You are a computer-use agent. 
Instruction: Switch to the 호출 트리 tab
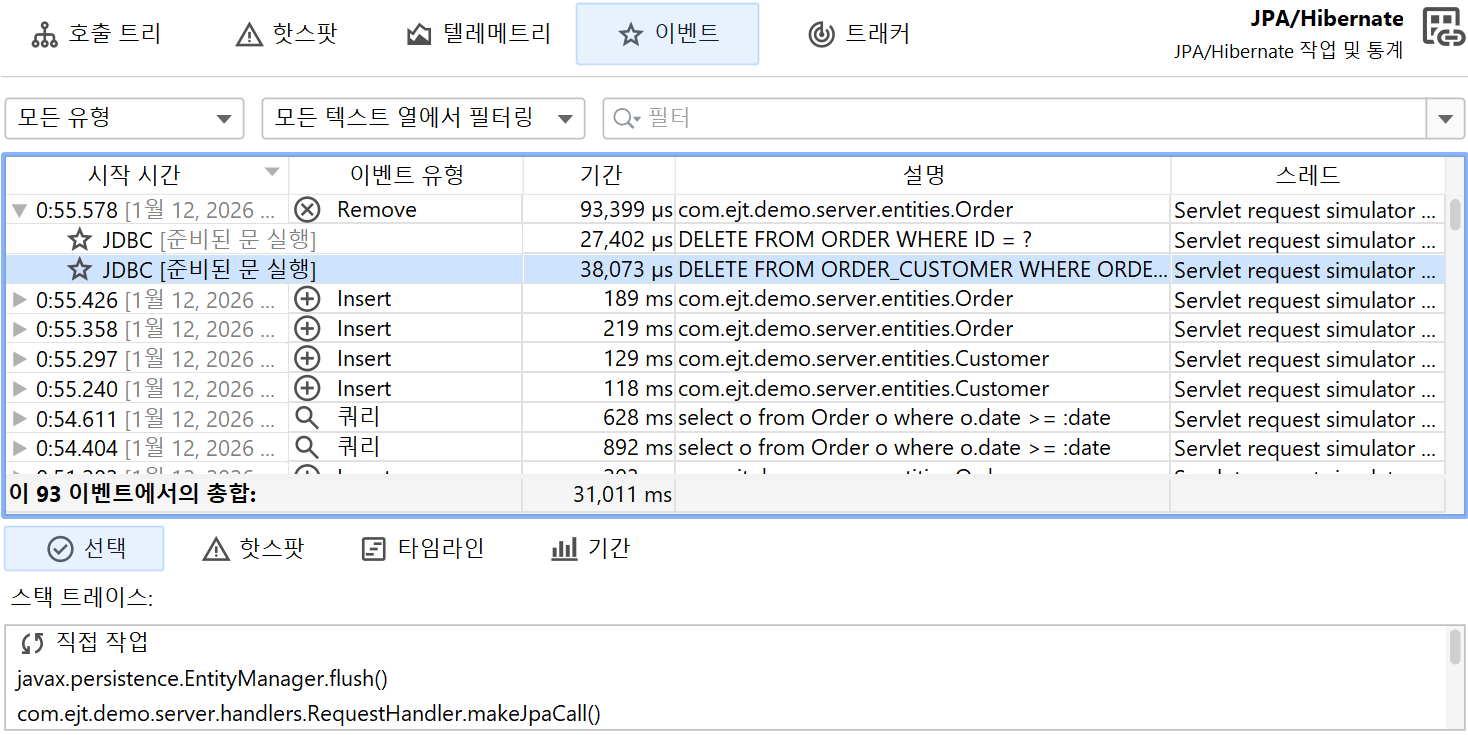click(x=96, y=34)
